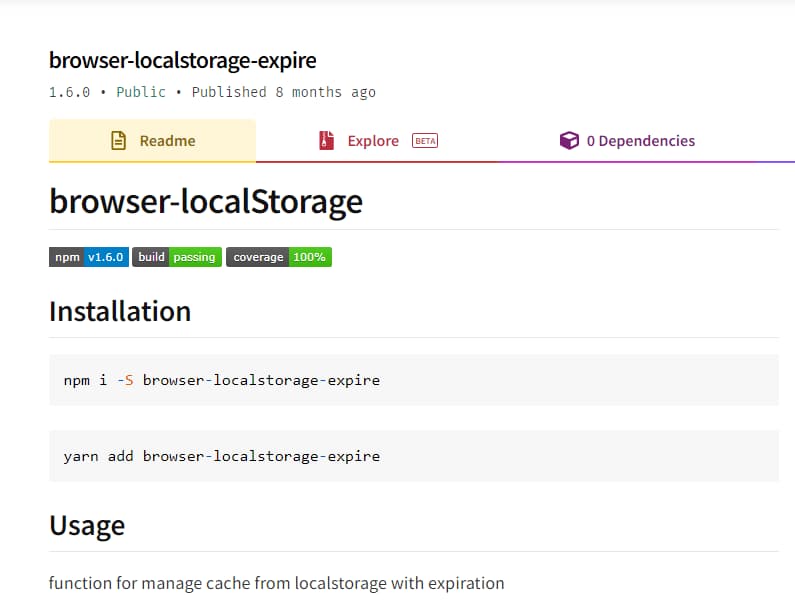Click the build passing badge

point(177,257)
